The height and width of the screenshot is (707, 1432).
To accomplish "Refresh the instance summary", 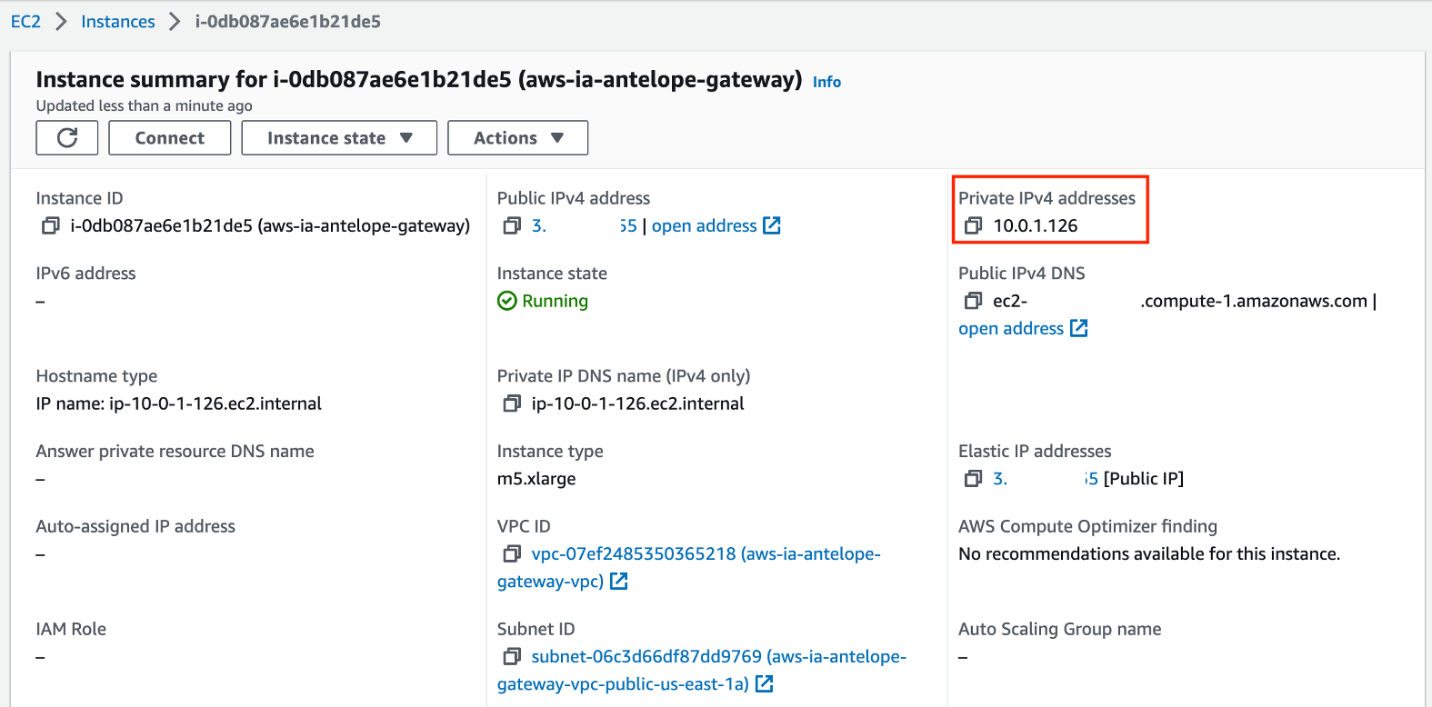I will (x=66, y=137).
